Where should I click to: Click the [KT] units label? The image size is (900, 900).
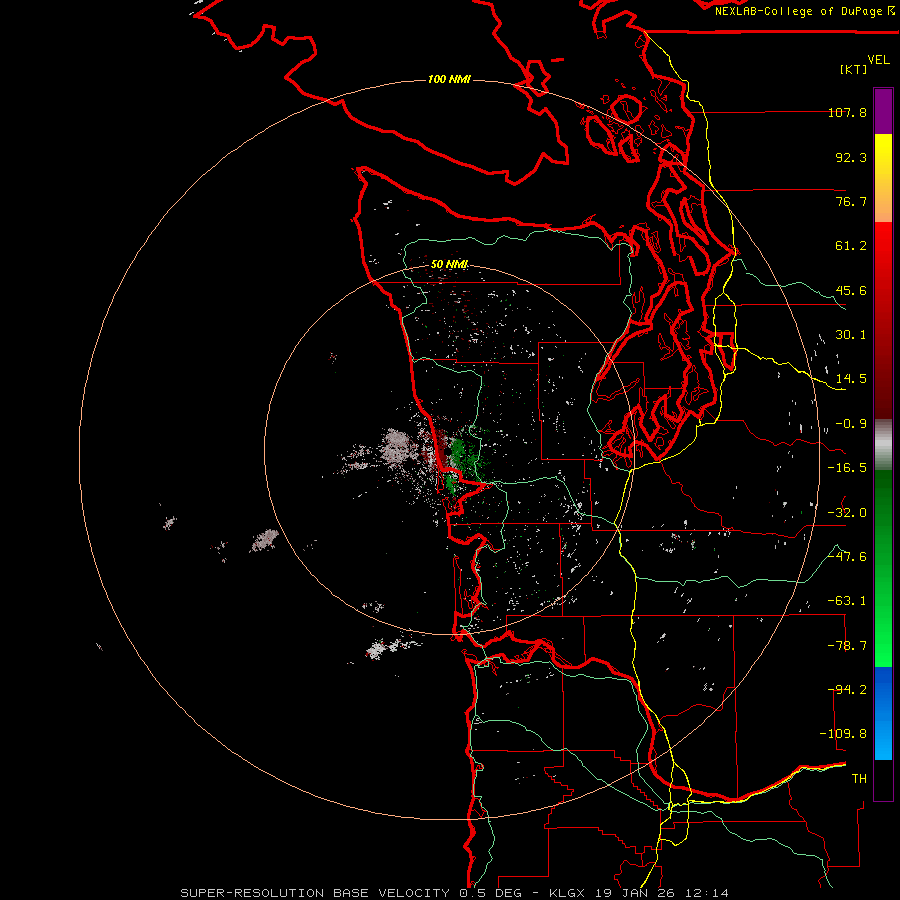853,69
